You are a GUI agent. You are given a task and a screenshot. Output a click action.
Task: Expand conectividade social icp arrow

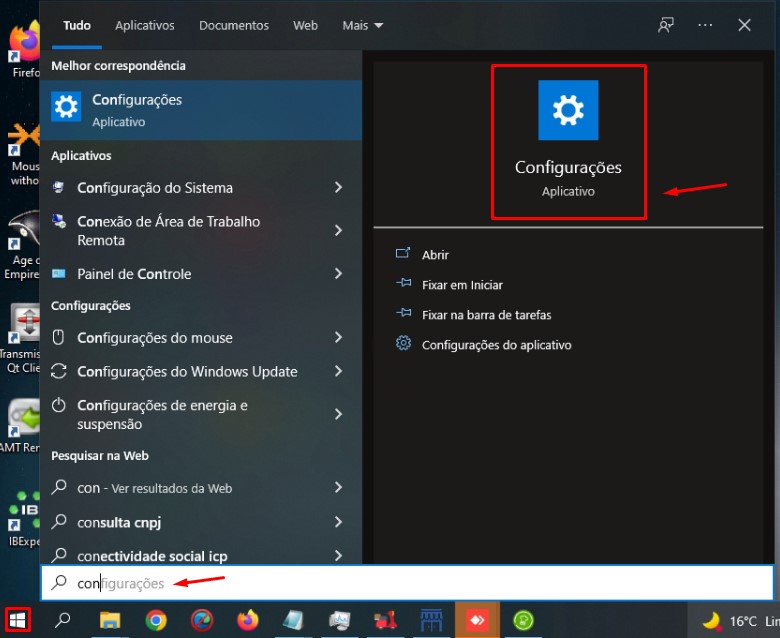point(338,555)
